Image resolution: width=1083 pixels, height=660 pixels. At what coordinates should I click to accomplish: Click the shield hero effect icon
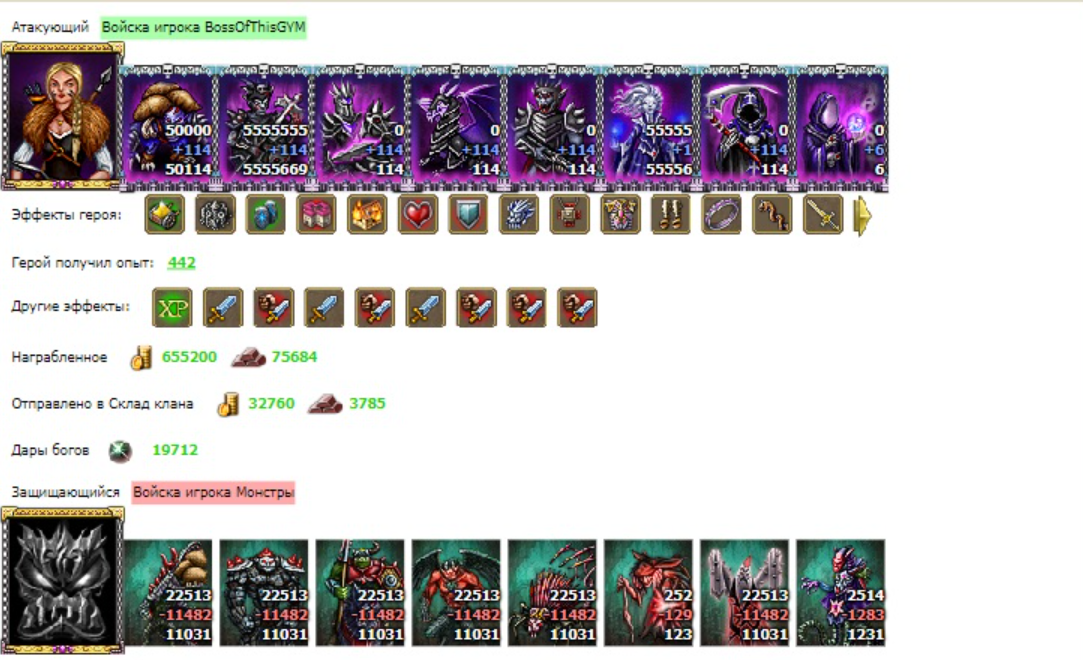click(468, 215)
